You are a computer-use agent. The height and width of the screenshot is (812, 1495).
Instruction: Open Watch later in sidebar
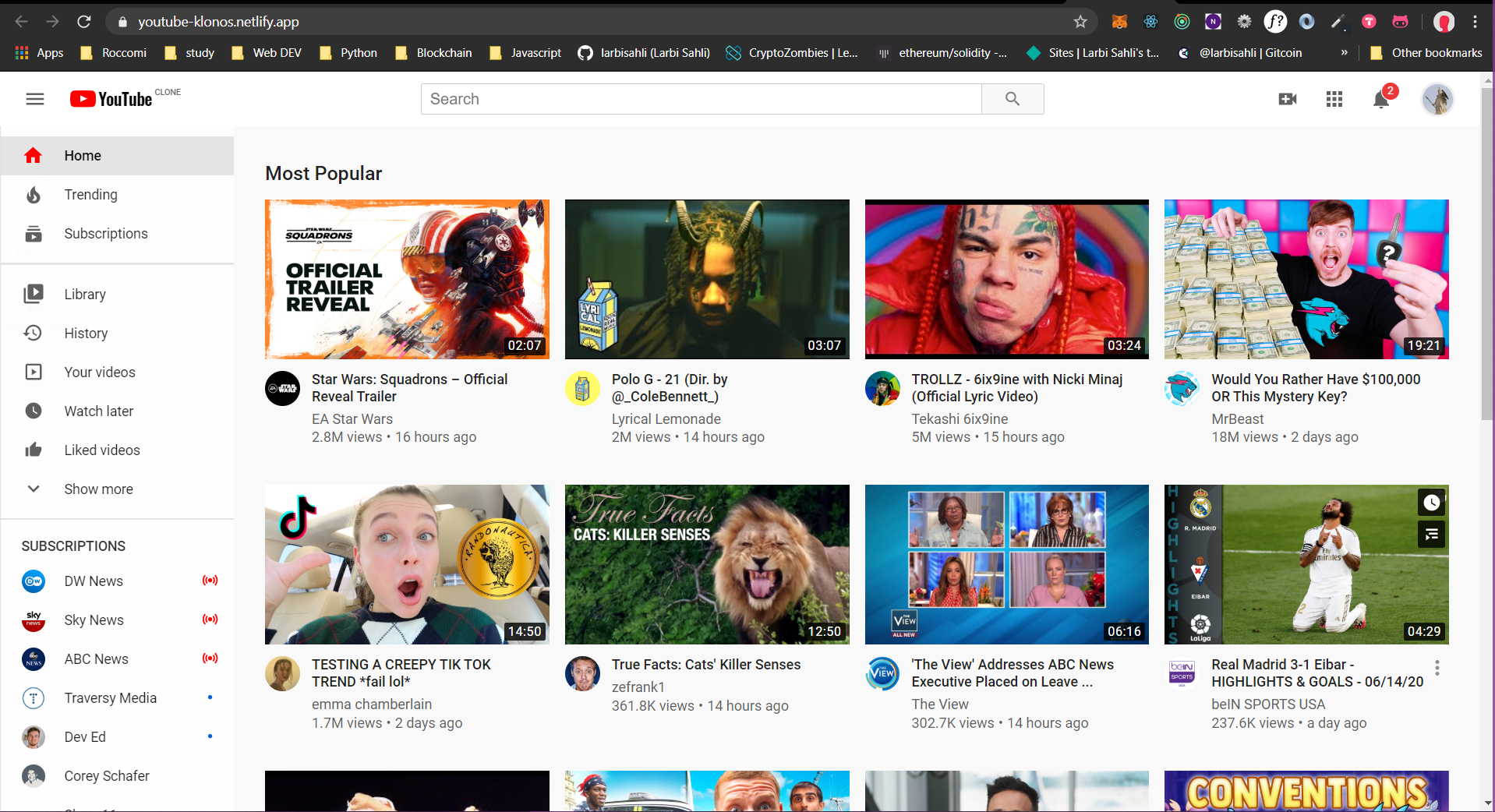tap(117, 411)
